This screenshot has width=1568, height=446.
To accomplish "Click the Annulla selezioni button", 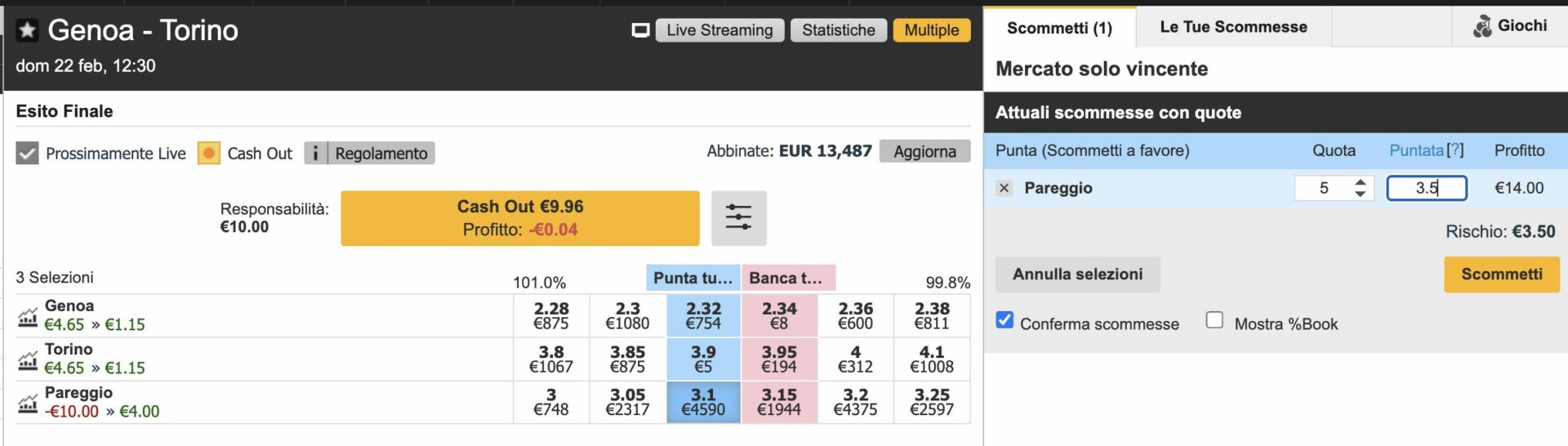I will pos(1076,274).
